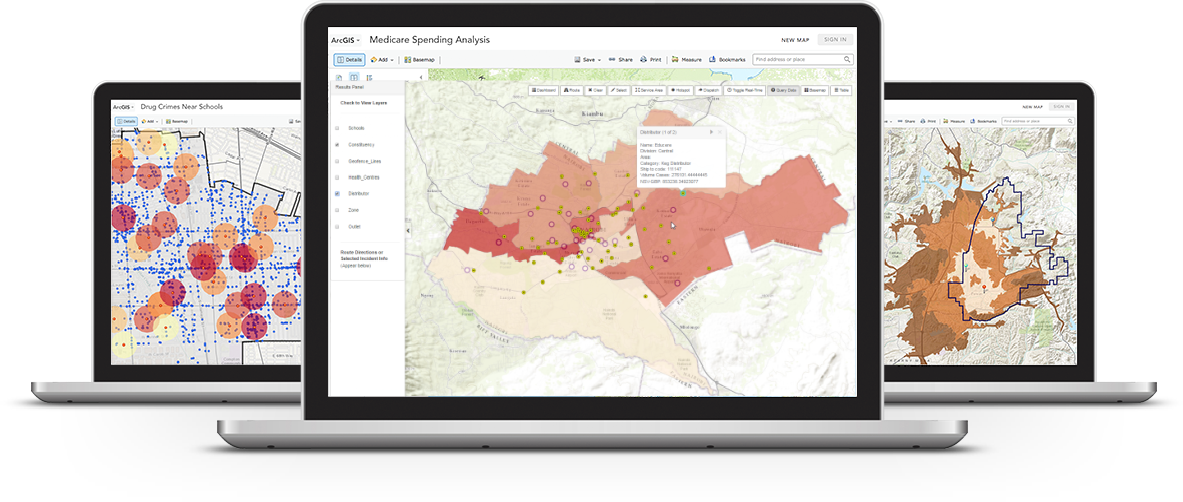Click NEW MAP in Medicare Spending Analysis header
This screenshot has width=1183, height=502.
[795, 40]
